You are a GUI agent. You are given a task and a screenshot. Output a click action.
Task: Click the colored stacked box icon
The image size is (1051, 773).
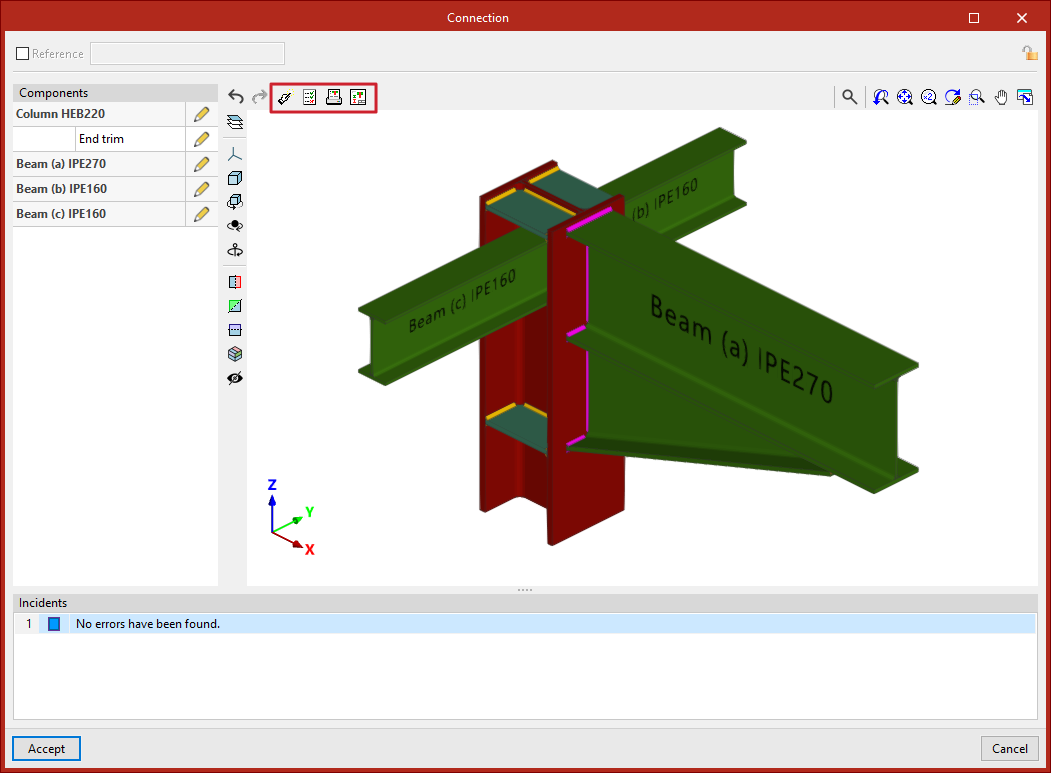click(x=235, y=354)
